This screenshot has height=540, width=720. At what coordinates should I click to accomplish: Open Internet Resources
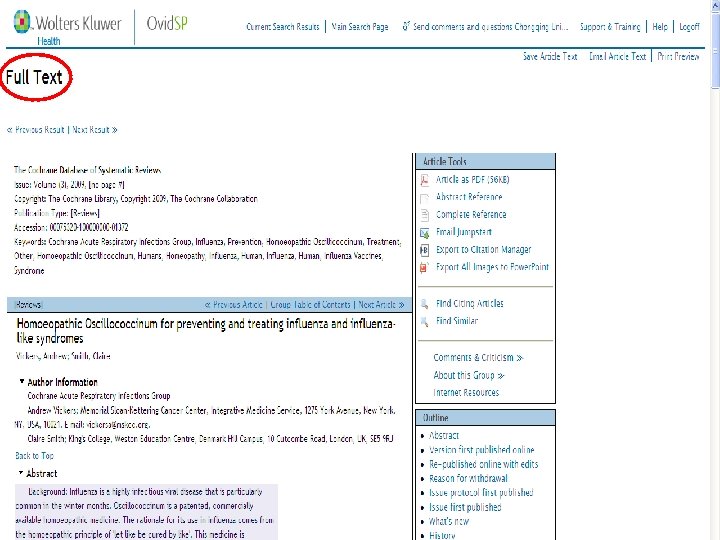tap(466, 393)
